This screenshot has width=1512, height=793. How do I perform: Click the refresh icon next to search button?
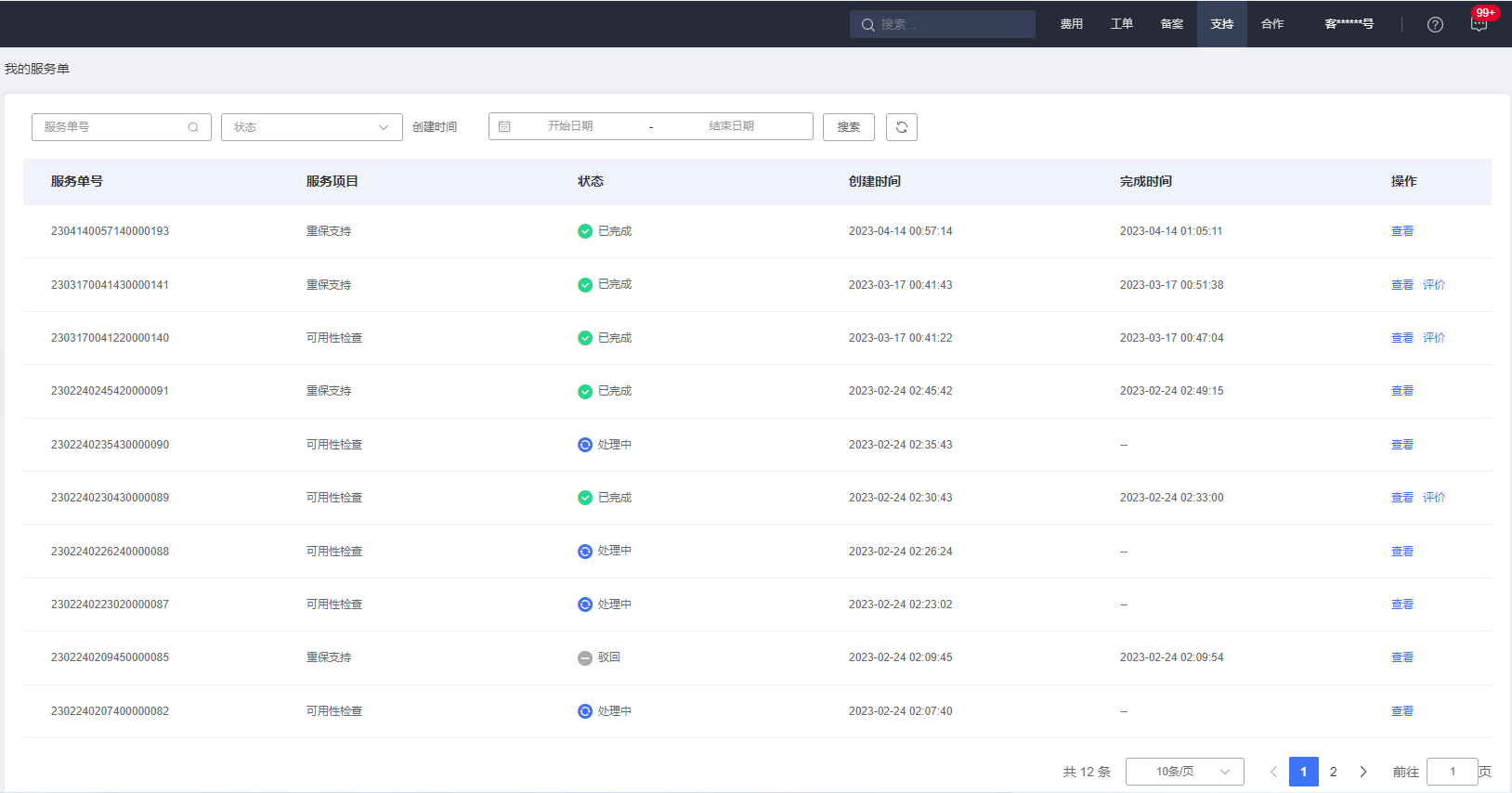click(x=901, y=127)
